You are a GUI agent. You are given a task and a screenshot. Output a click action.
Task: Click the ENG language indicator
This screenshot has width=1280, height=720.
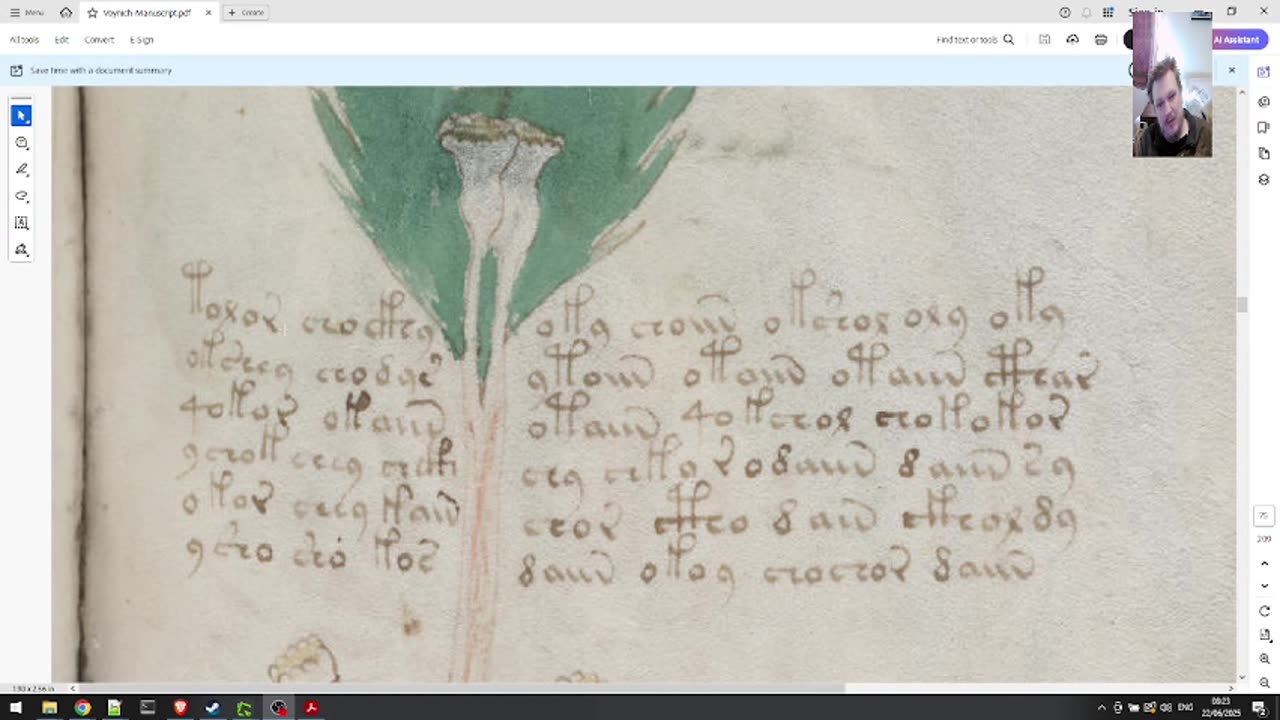tap(1186, 708)
